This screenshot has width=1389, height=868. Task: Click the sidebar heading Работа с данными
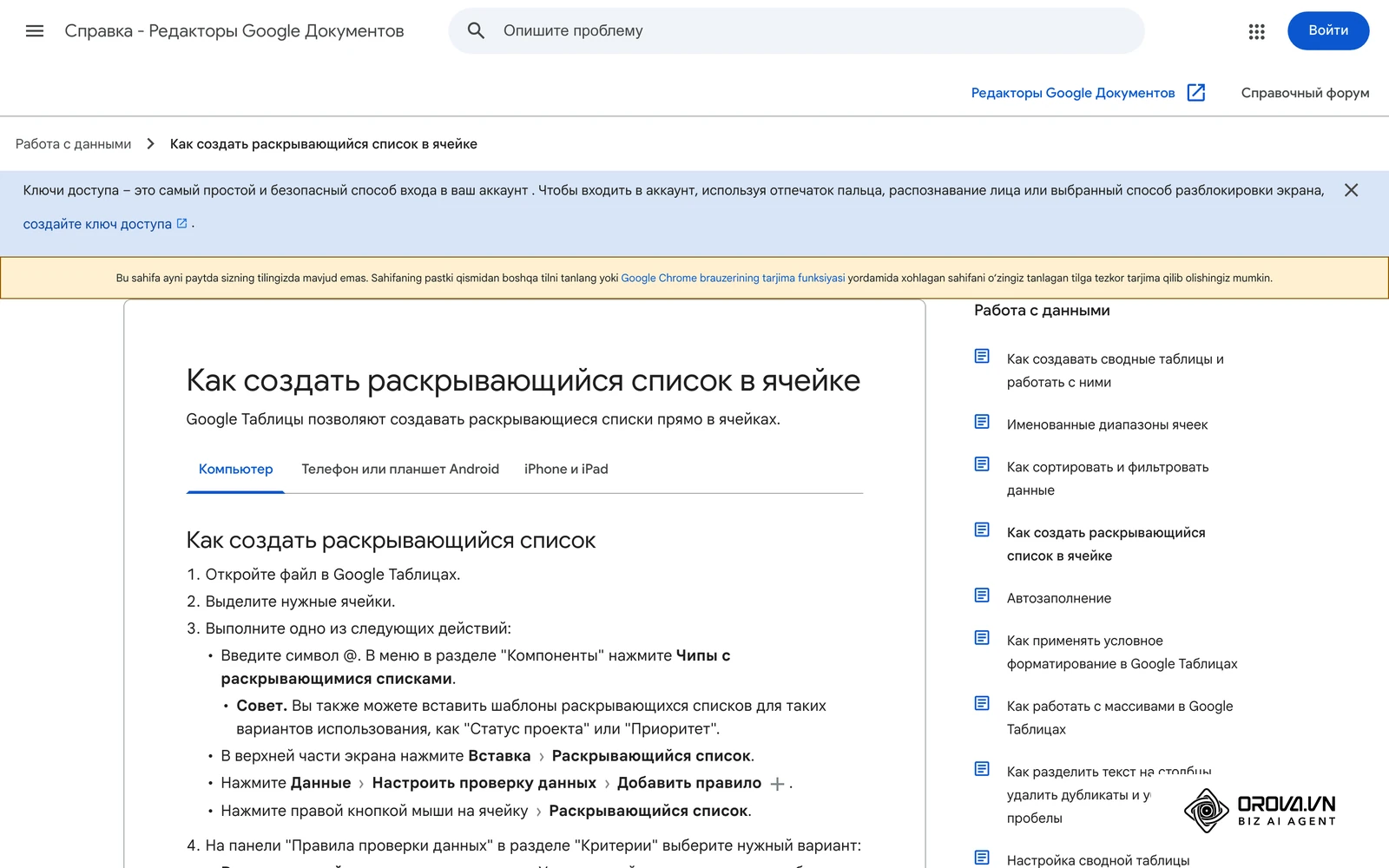click(x=1042, y=311)
